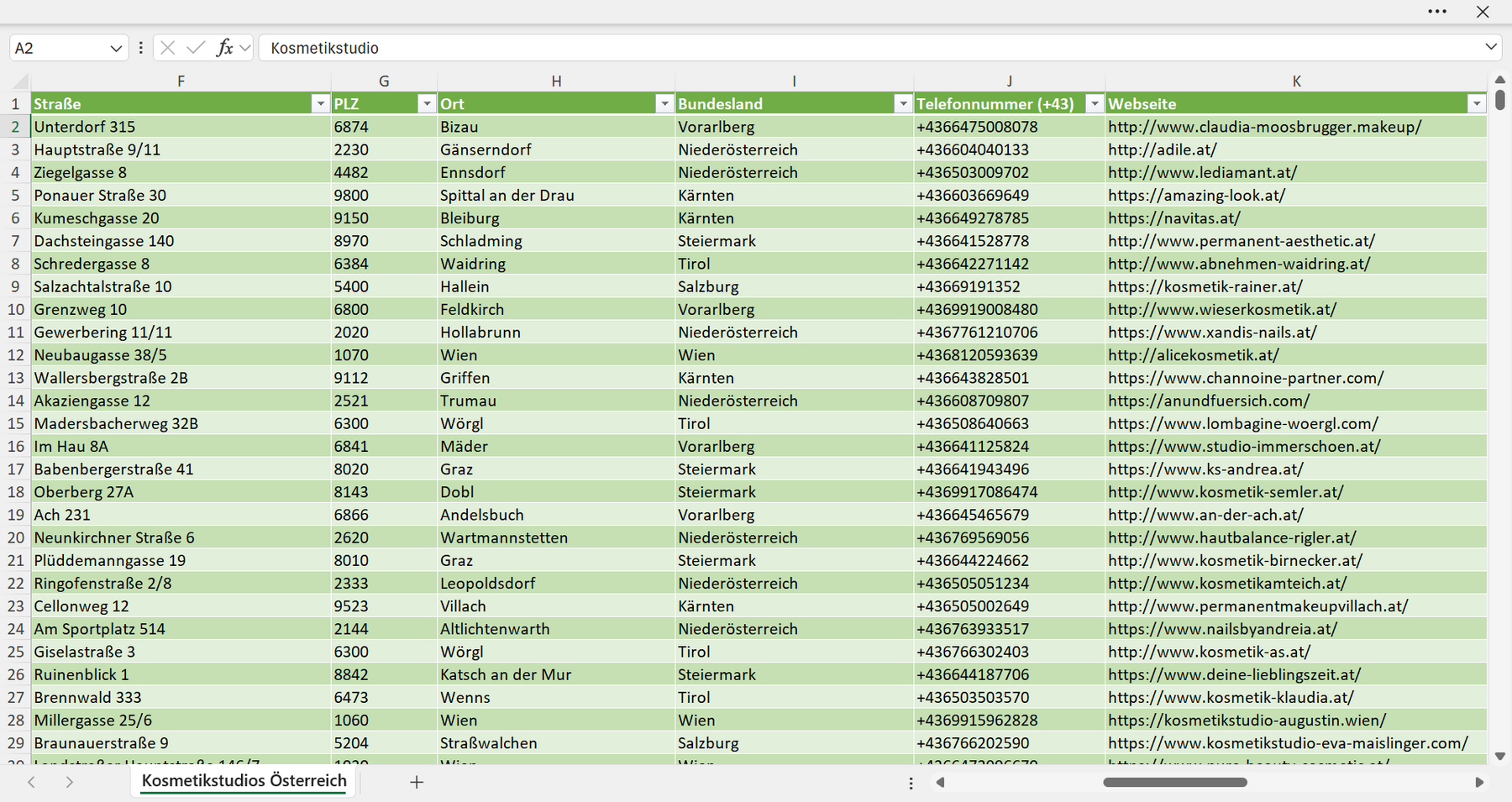
Task: Select cell Altlichtenwarth
Action: click(556, 629)
